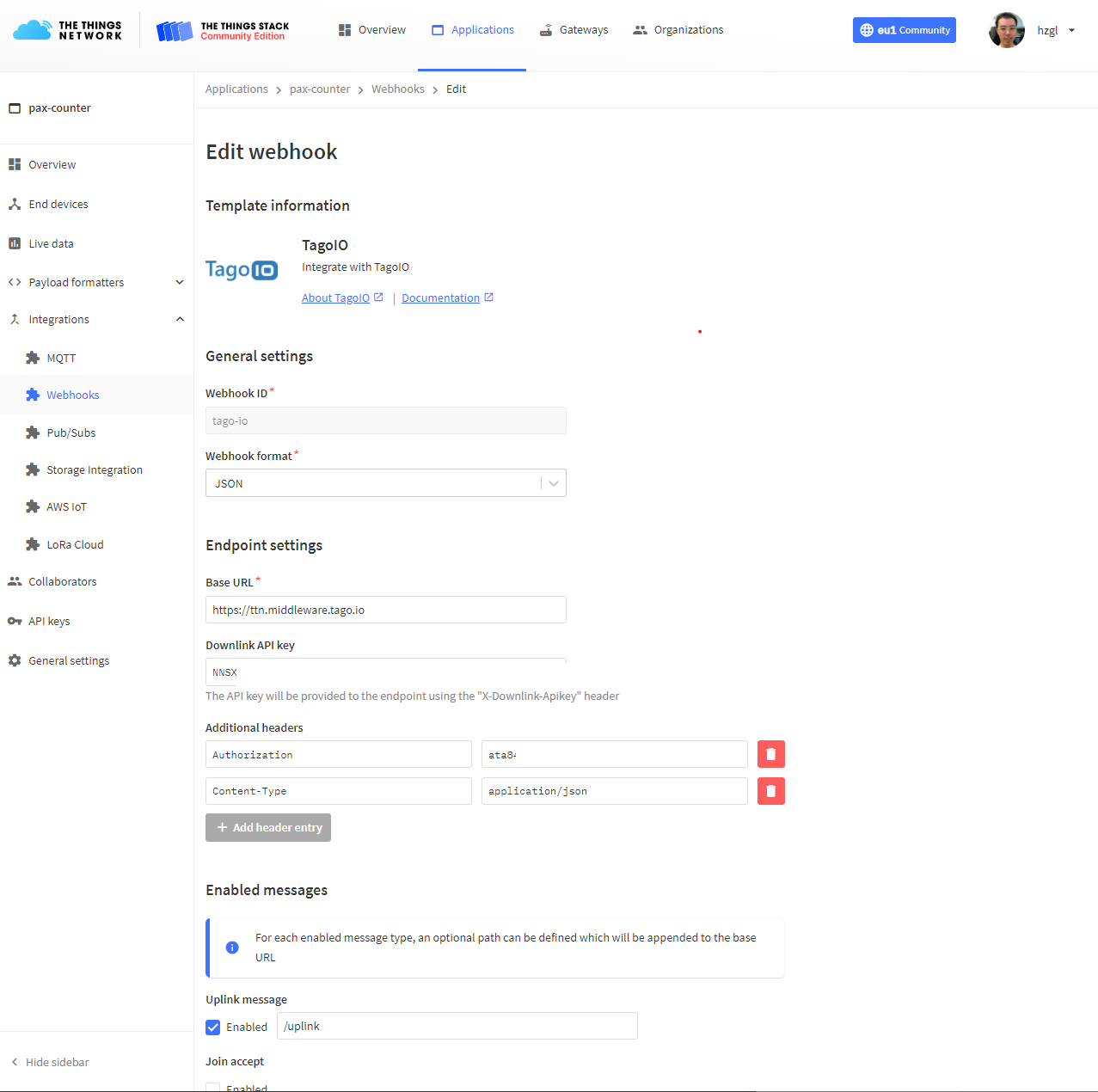Click The Things Network cloud logo

(67, 30)
